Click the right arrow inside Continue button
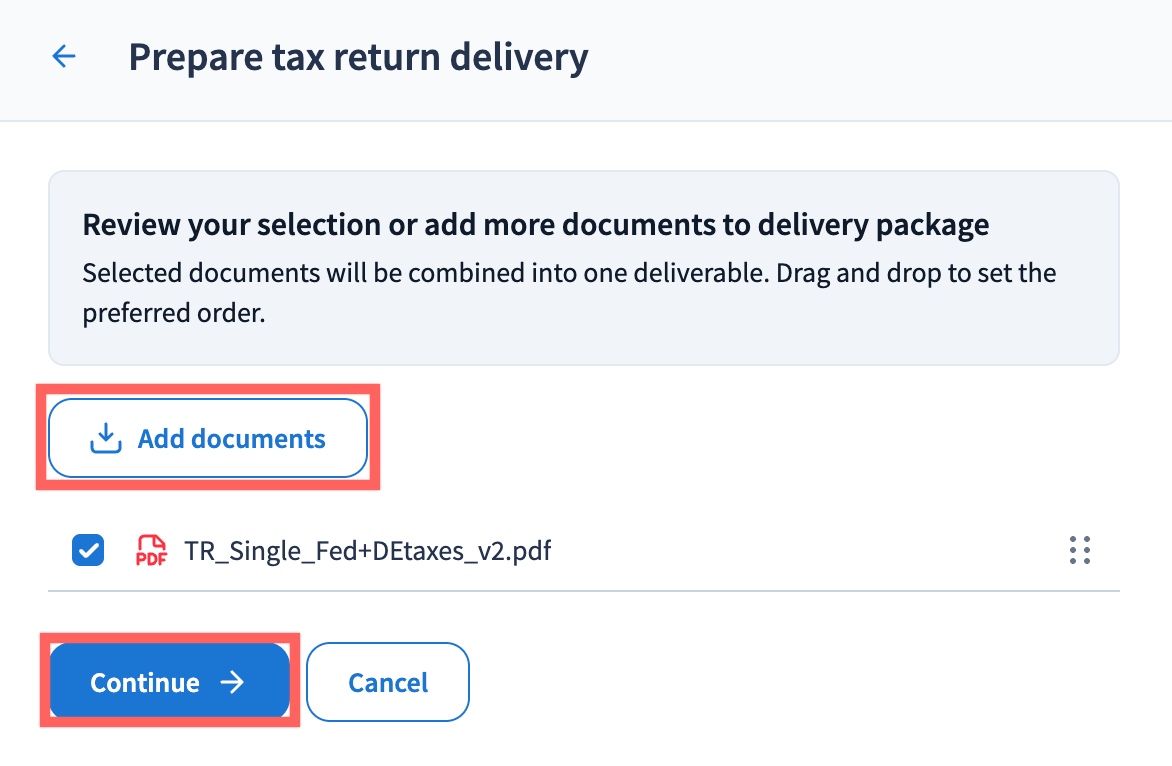This screenshot has width=1172, height=766. tap(232, 683)
